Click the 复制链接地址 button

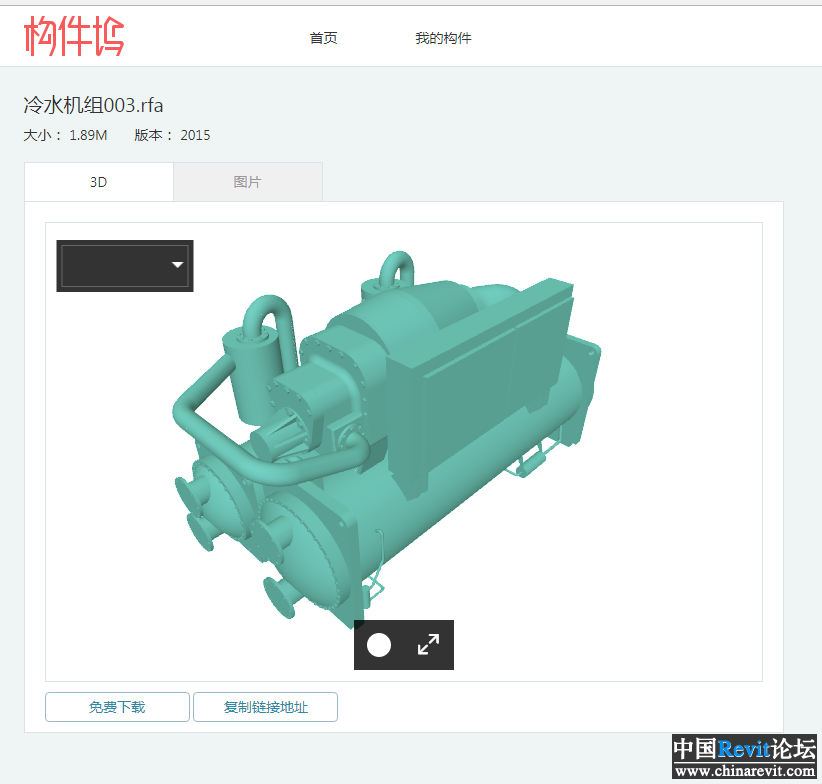[x=265, y=707]
